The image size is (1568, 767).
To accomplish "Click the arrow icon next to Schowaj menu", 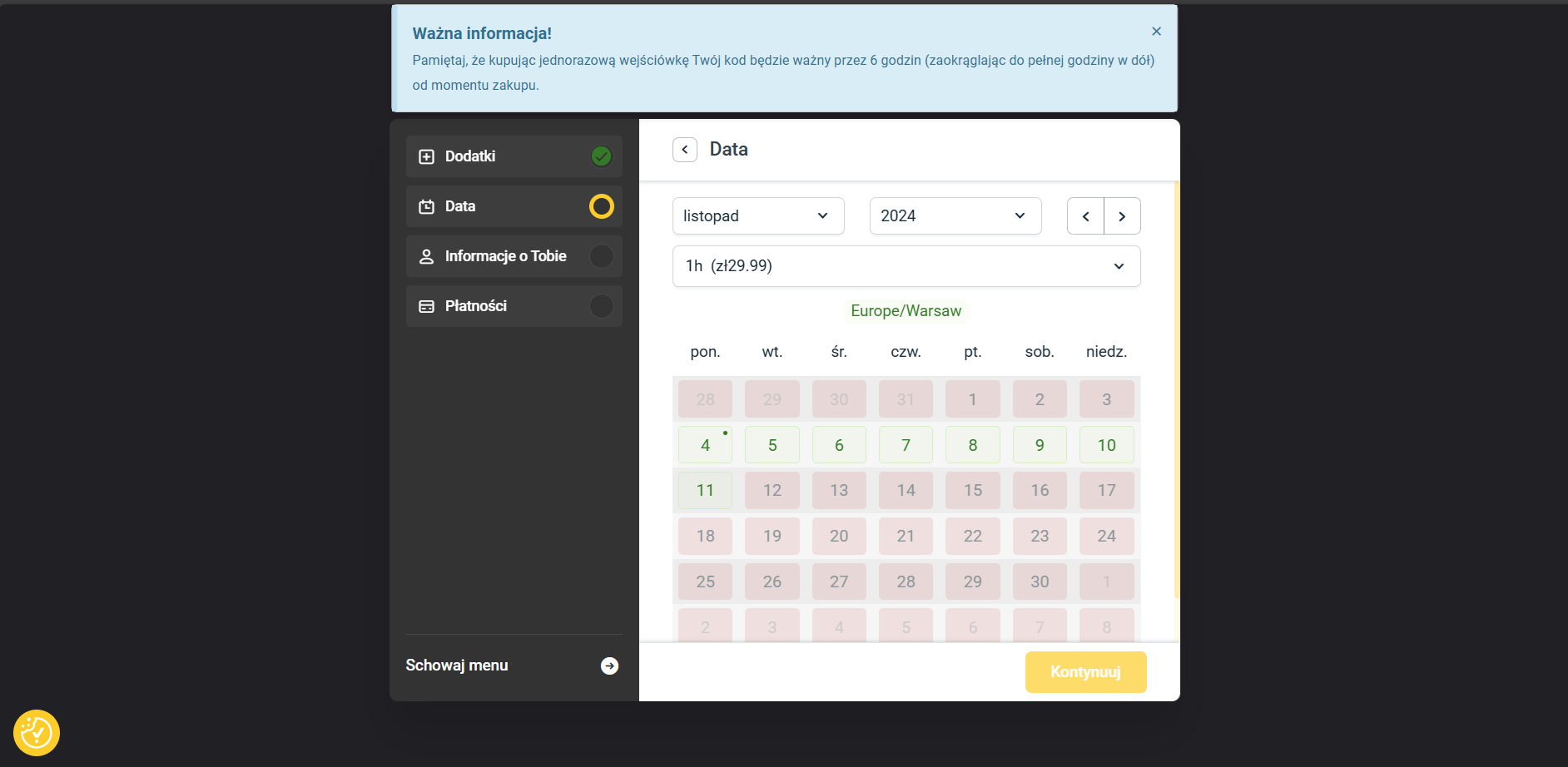I will pyautogui.click(x=610, y=666).
